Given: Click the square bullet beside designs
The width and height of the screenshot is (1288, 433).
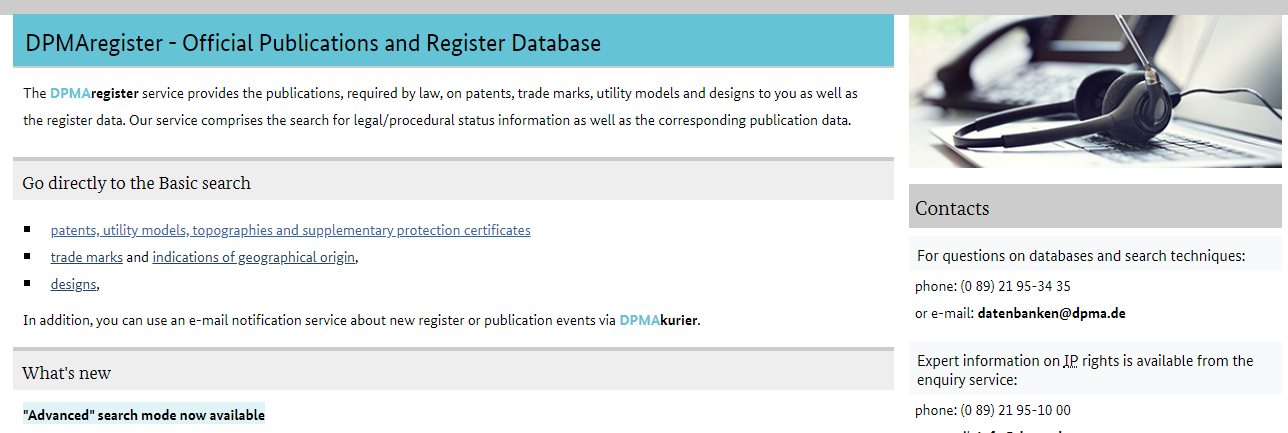Looking at the screenshot, I should point(27,284).
